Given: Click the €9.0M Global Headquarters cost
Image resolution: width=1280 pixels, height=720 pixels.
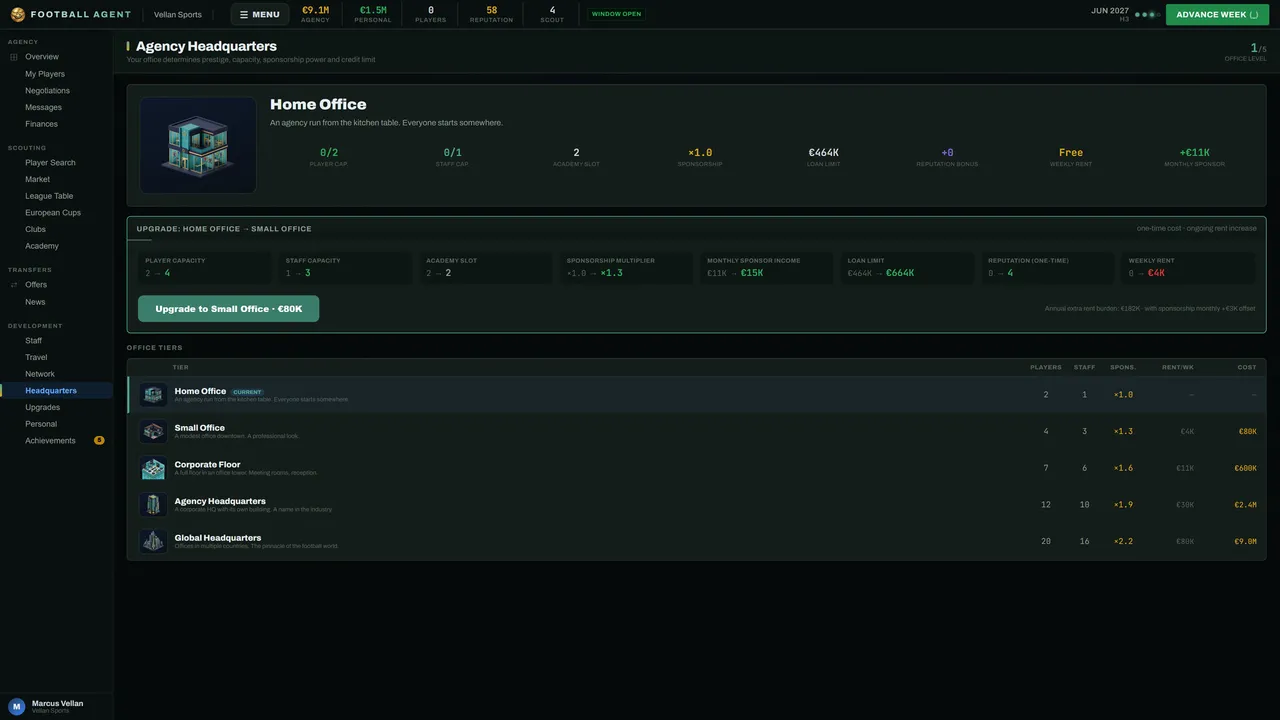Looking at the screenshot, I should [x=1245, y=541].
